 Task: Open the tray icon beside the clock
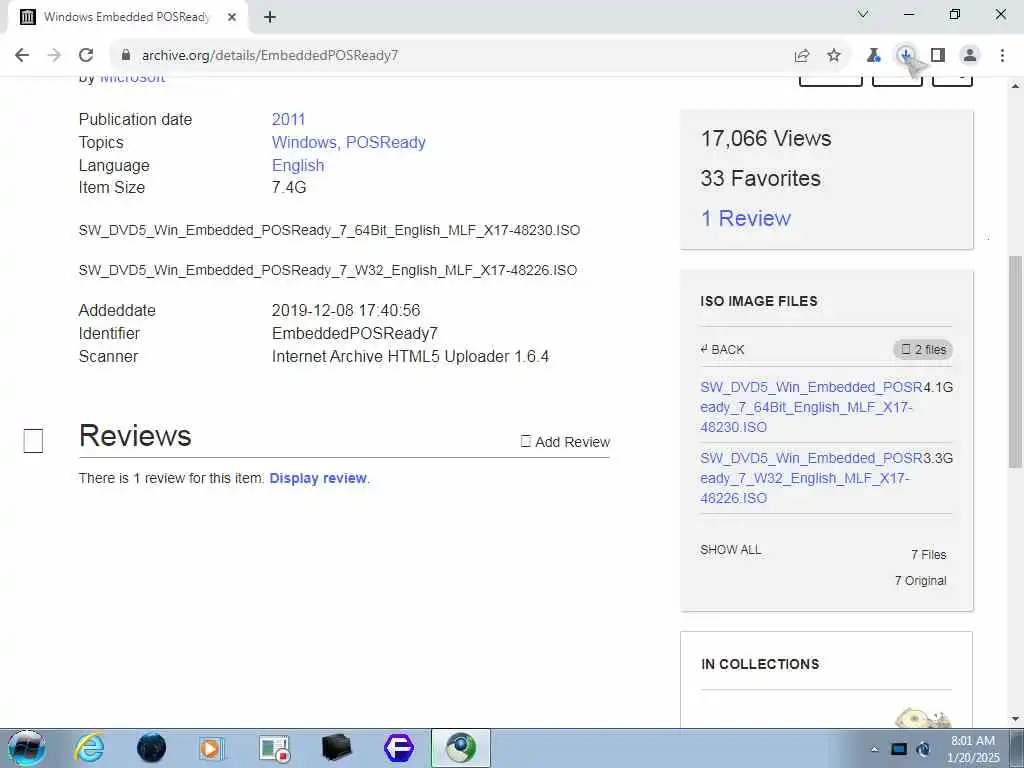pyautogui.click(x=923, y=749)
